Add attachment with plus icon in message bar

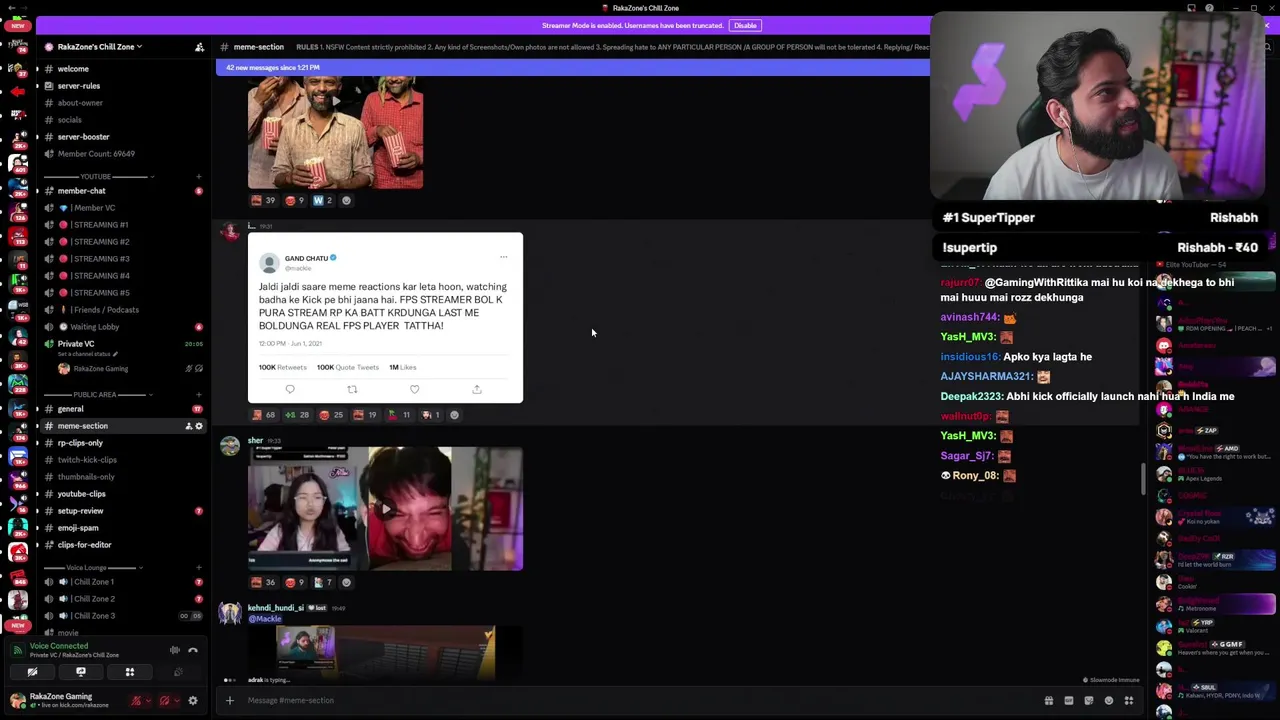tap(229, 700)
